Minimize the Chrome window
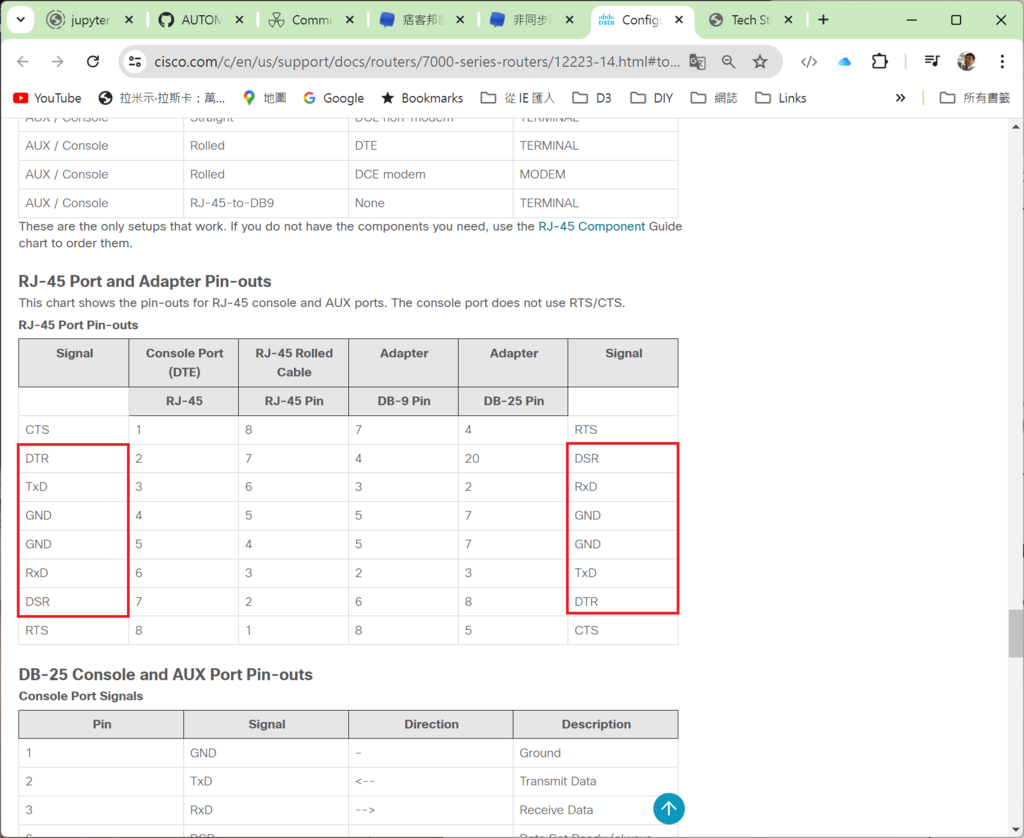 click(x=912, y=20)
